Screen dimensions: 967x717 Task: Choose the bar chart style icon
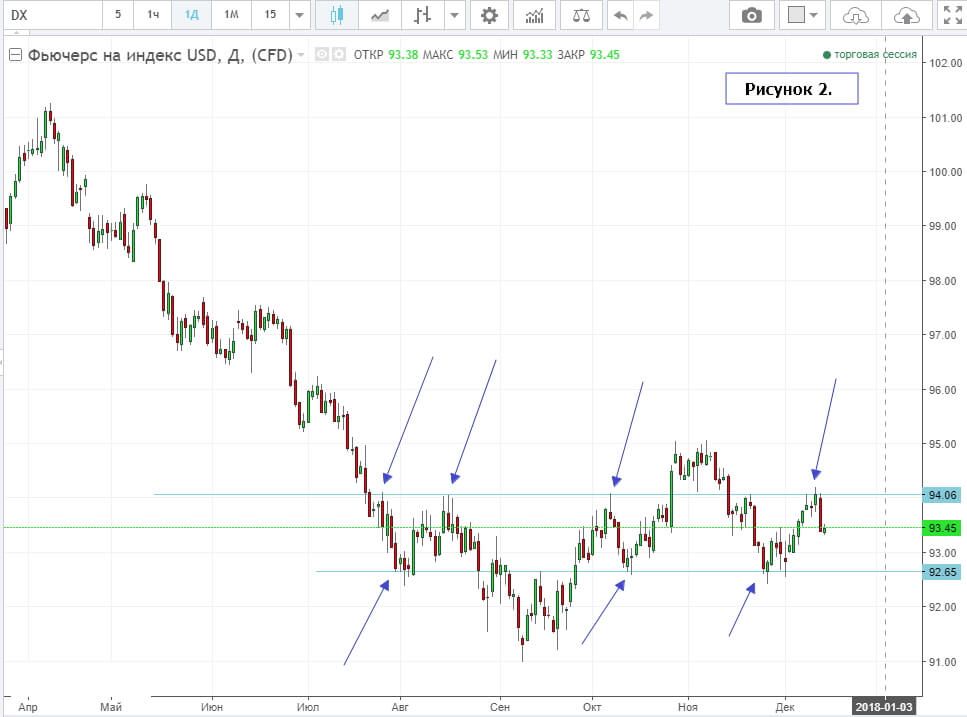tap(423, 16)
